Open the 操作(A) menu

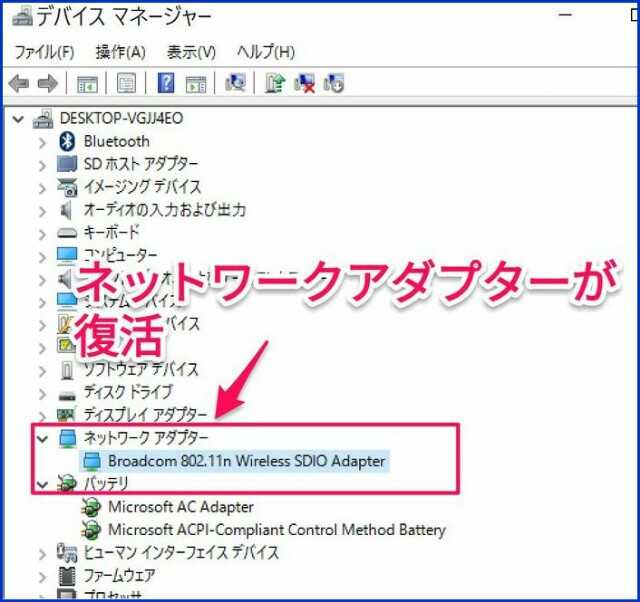coord(120,52)
